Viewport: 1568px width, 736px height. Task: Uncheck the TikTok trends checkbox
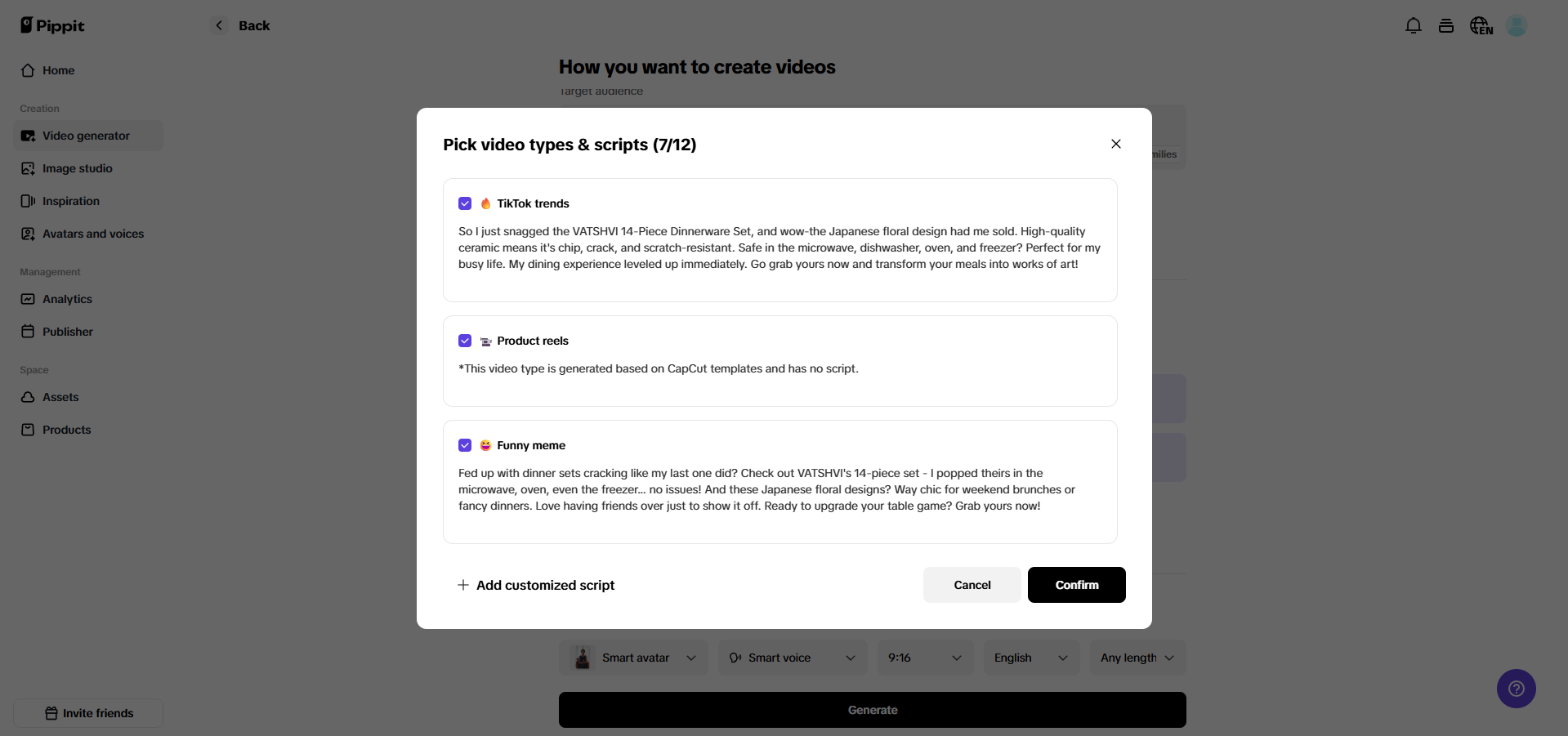pos(465,203)
